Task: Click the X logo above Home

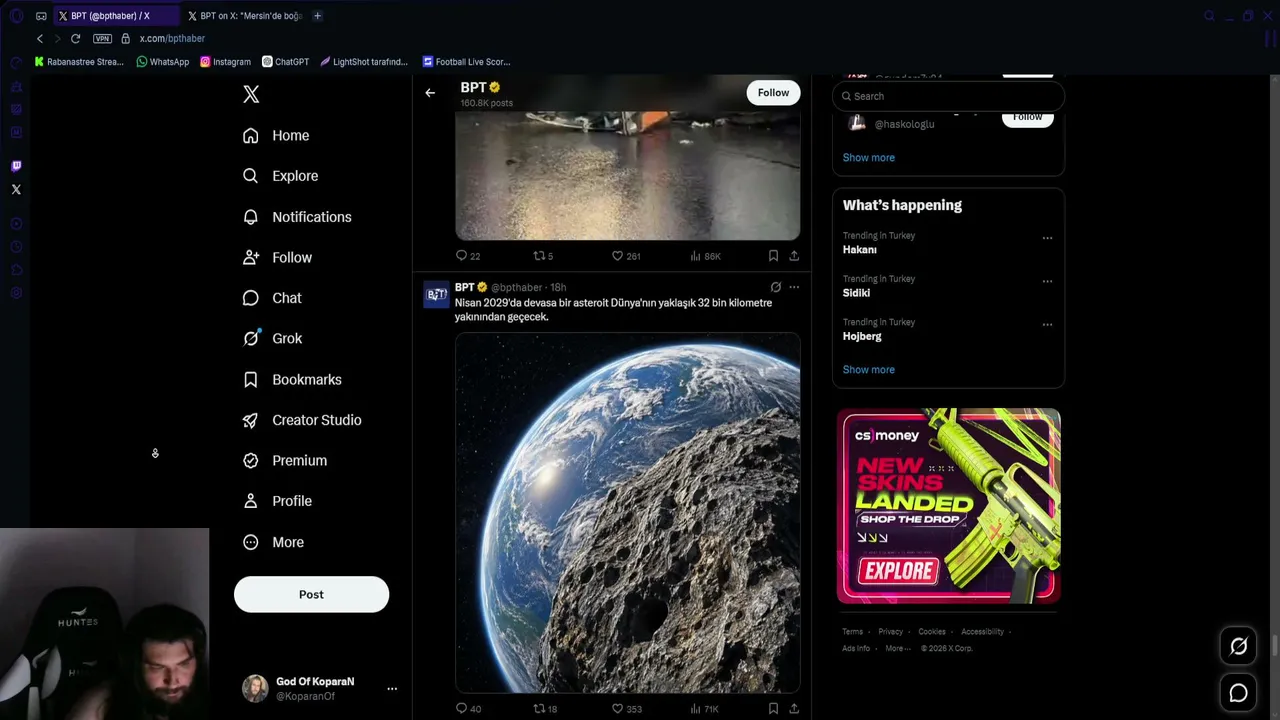Action: 251,94
